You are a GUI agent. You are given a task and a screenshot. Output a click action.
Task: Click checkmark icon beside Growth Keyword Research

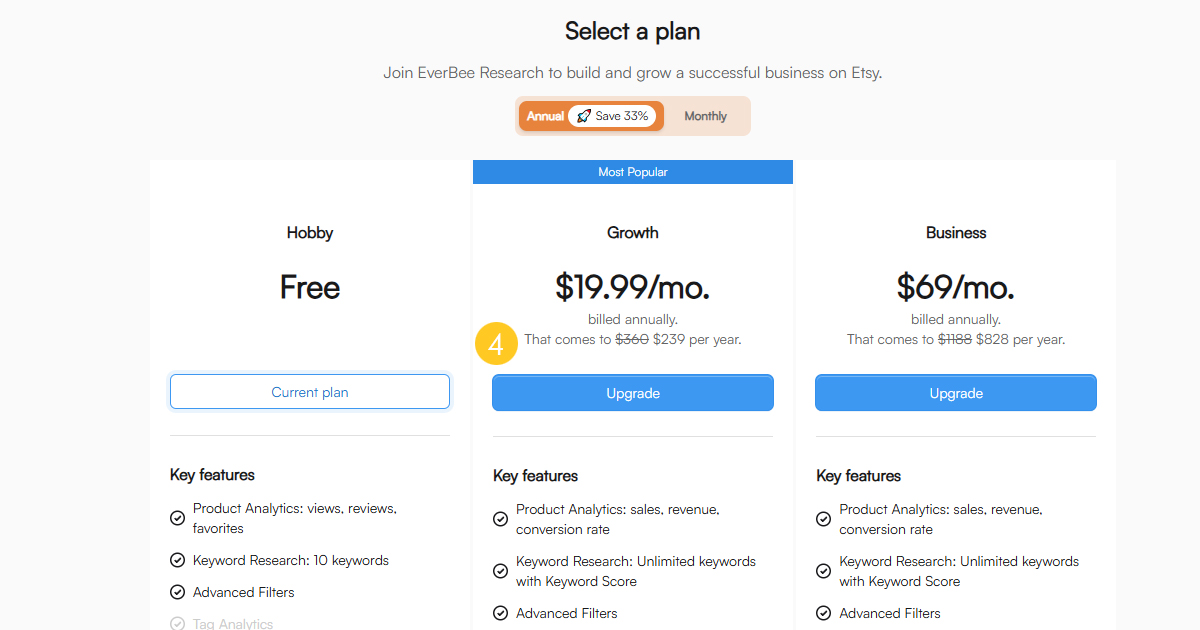point(500,571)
